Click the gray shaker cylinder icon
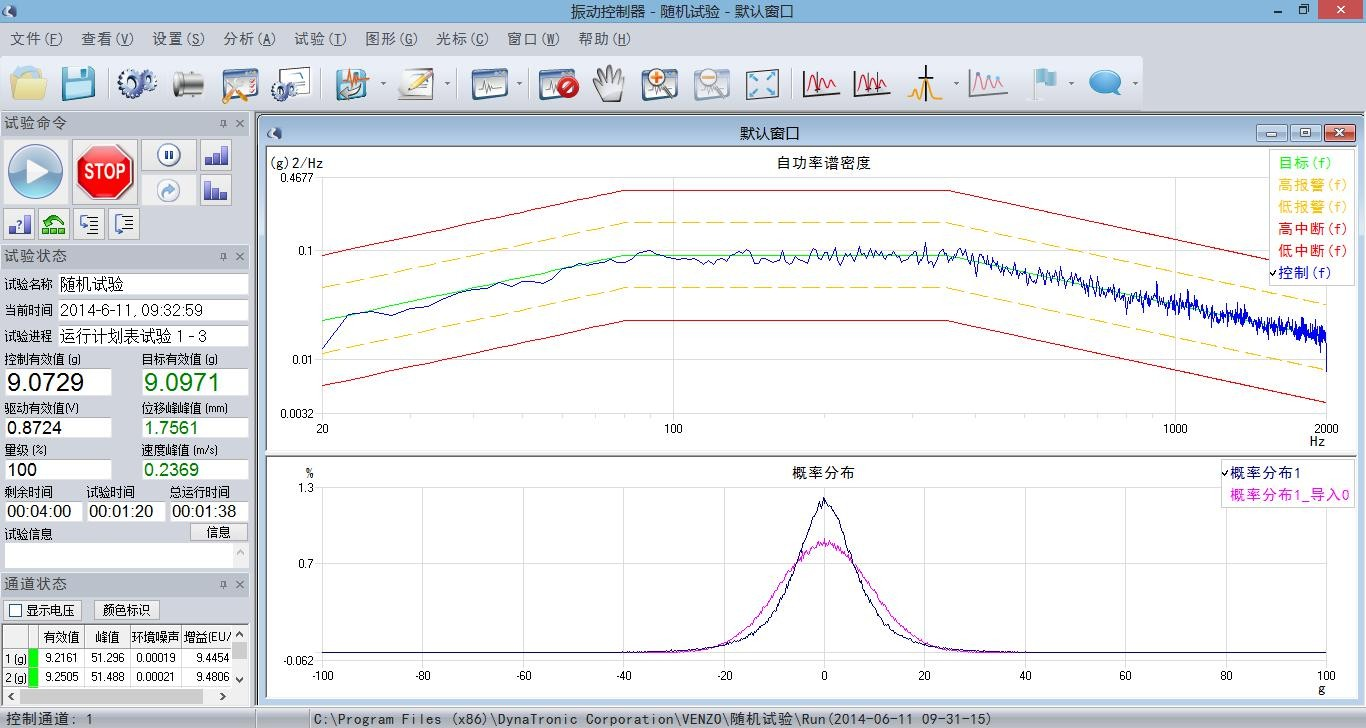This screenshot has height=728, width=1366. 188,83
